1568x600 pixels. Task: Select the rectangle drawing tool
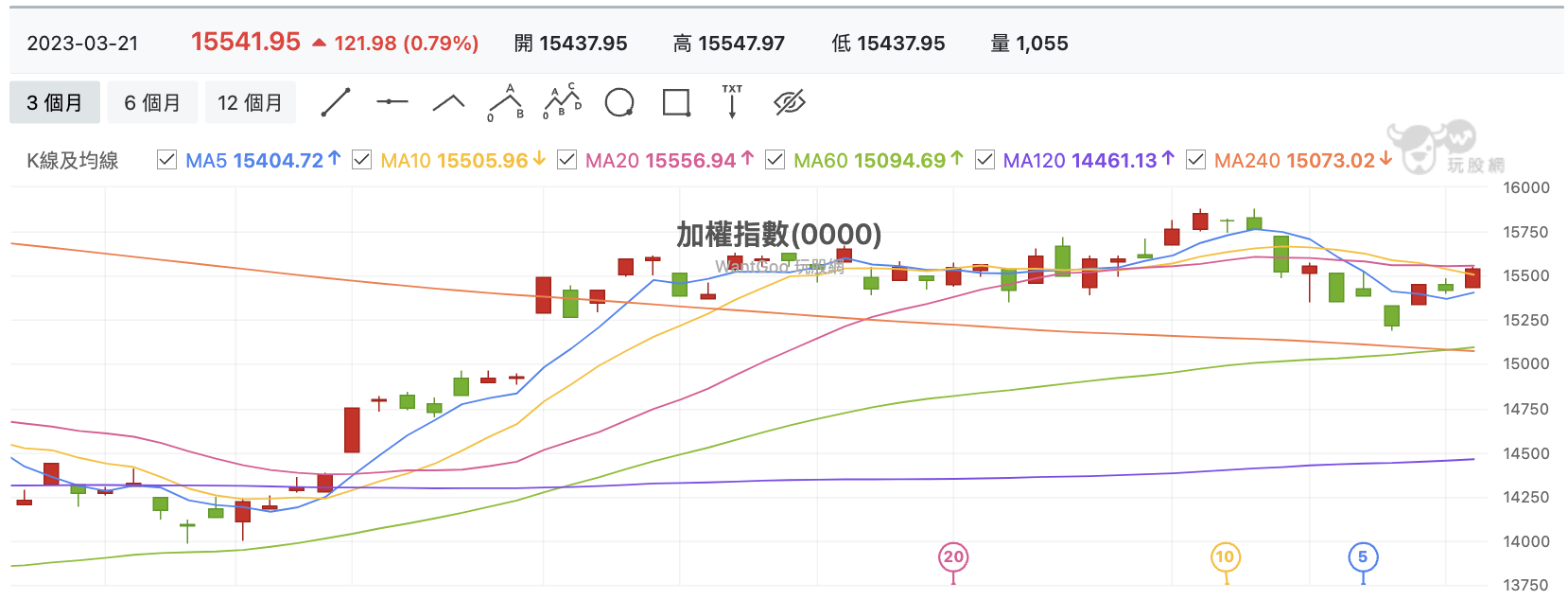676,102
